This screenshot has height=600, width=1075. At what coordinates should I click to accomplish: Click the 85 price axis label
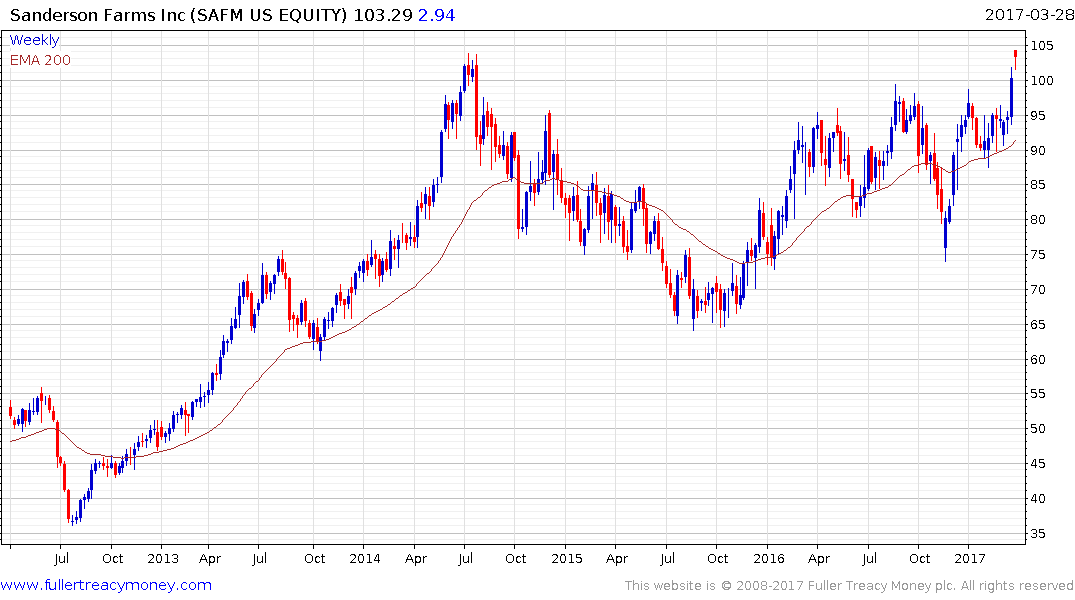coord(1038,184)
